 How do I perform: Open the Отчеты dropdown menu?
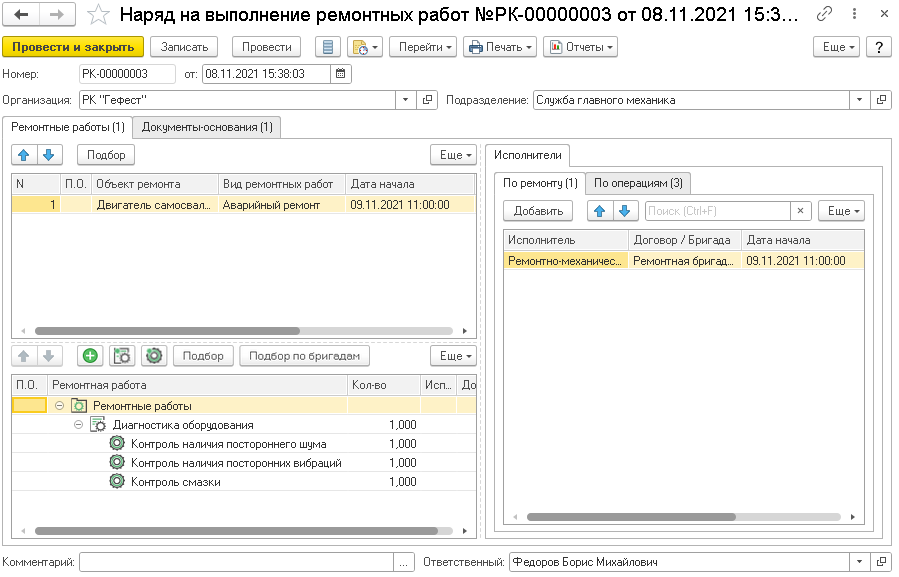click(580, 47)
